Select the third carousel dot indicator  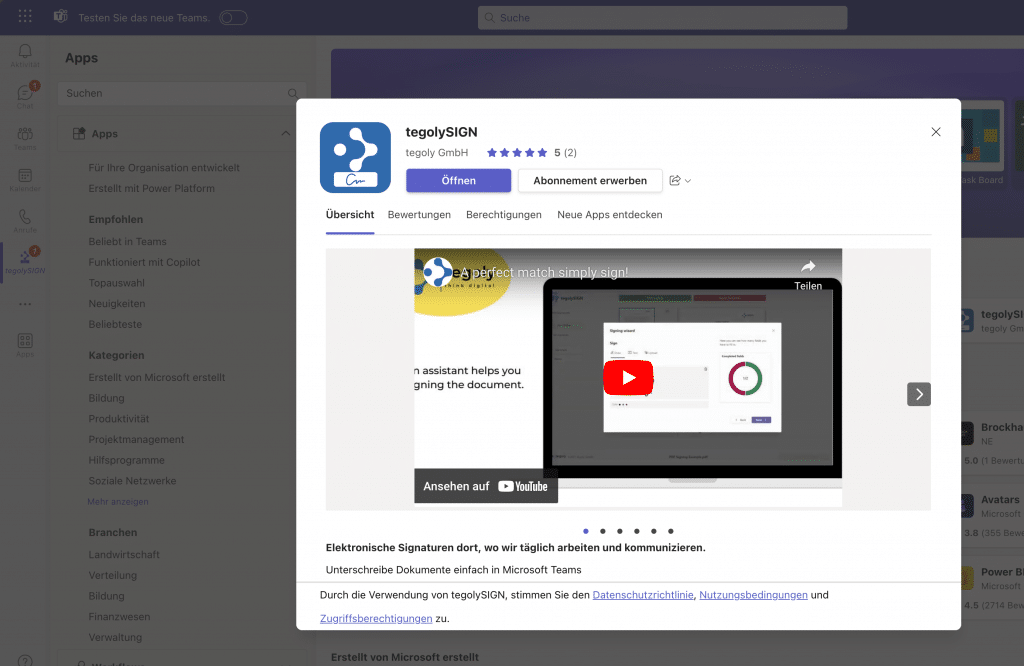[620, 531]
